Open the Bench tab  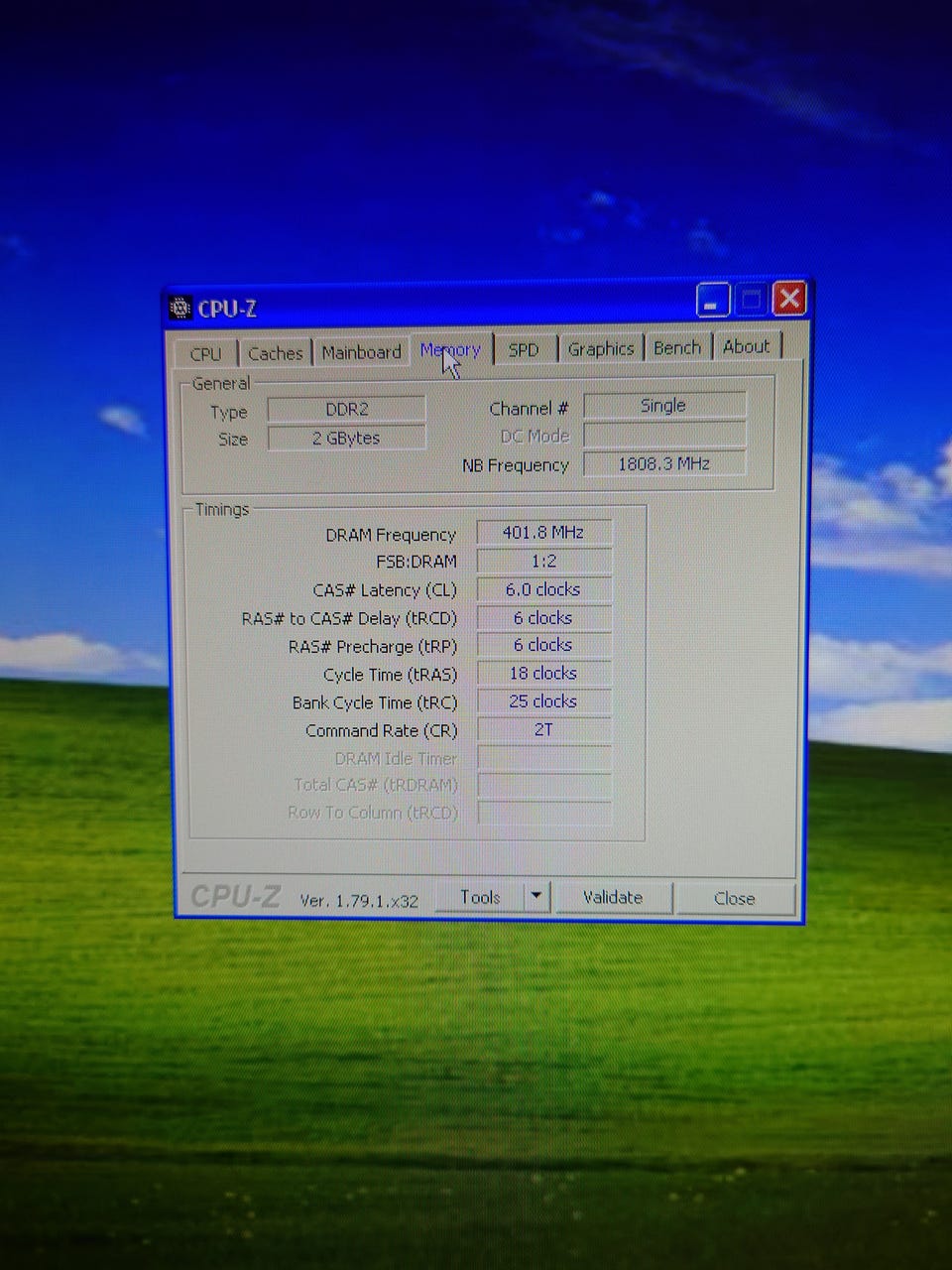click(677, 347)
